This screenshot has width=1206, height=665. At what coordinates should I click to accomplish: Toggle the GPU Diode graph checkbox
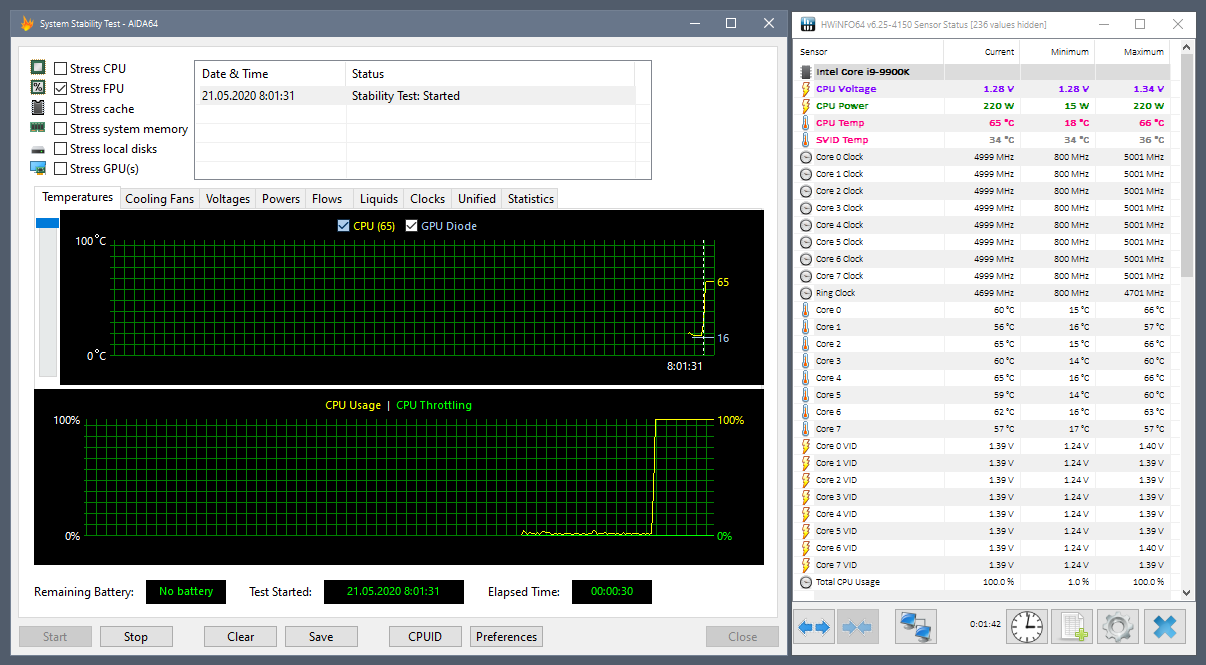(411, 226)
